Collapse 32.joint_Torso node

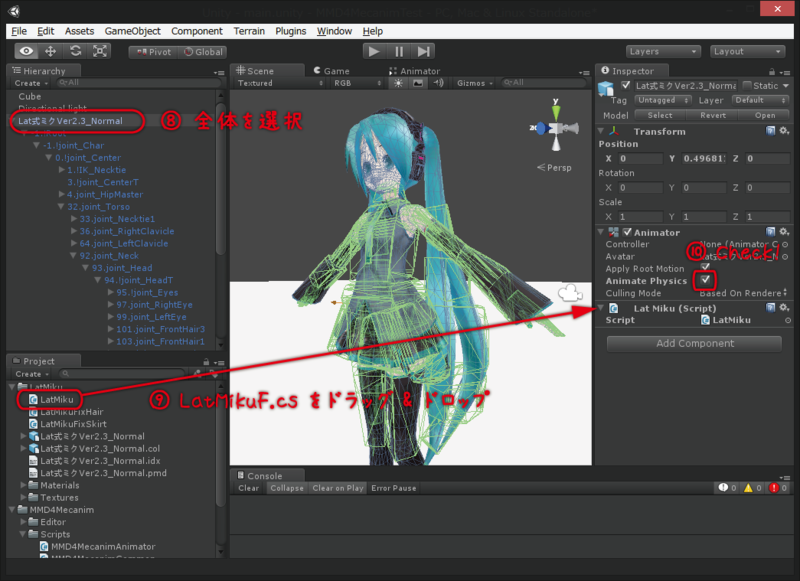tap(61, 207)
